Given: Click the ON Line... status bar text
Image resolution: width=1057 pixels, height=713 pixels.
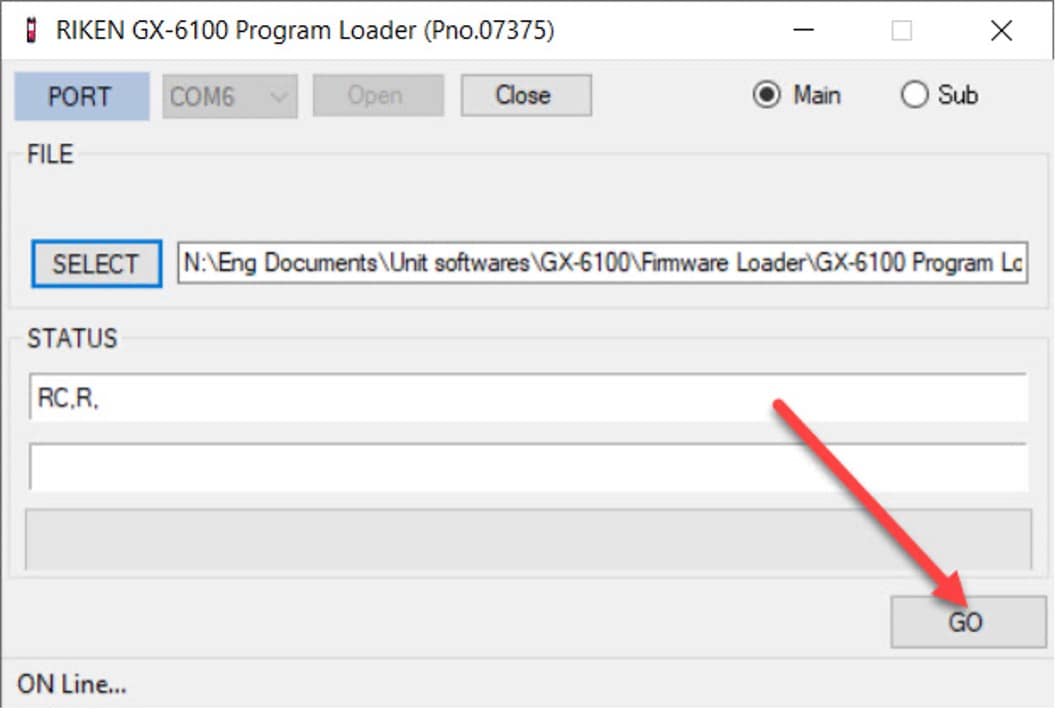Looking at the screenshot, I should (x=72, y=686).
